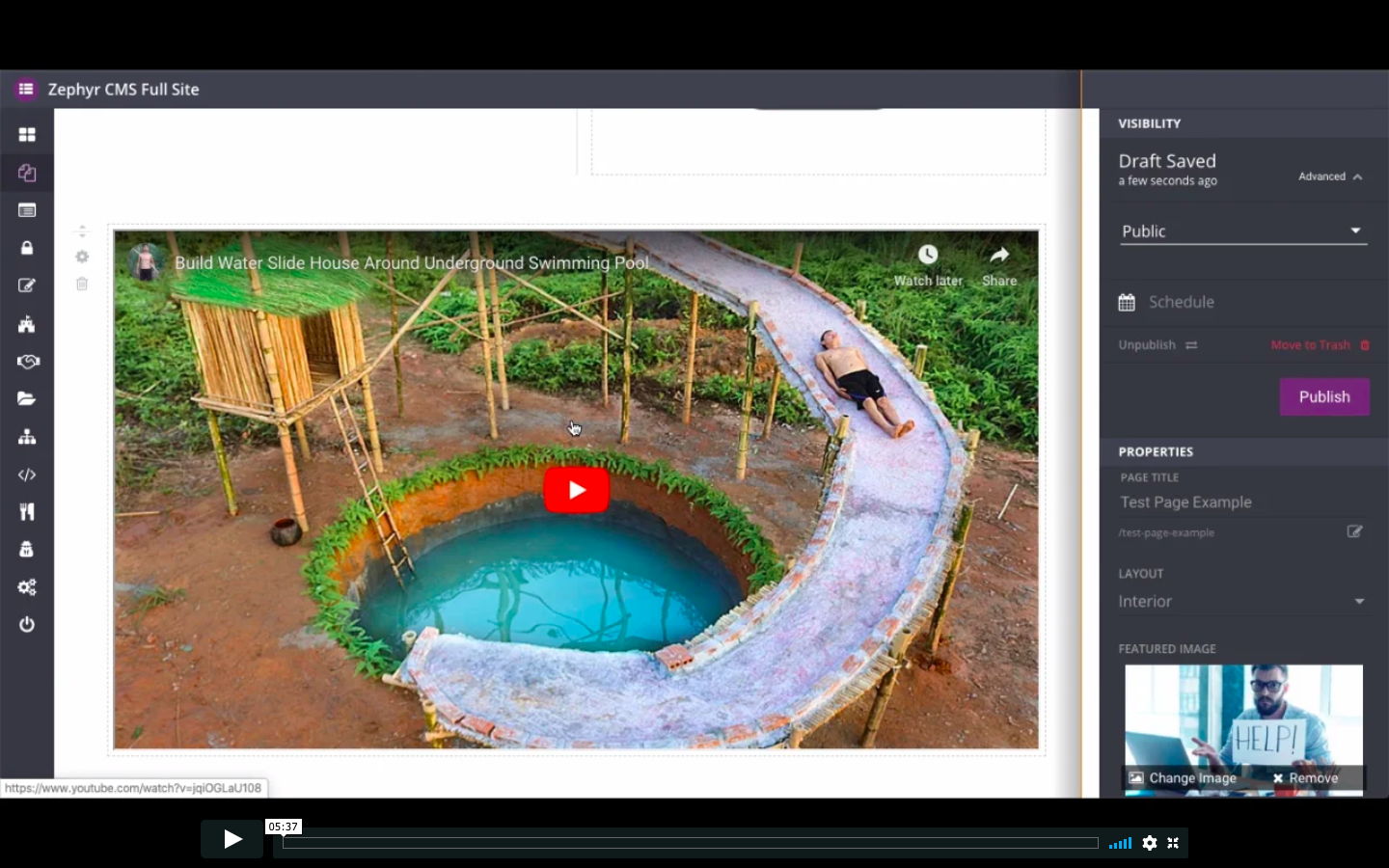
Task: Click the player timeline progress bar
Action: (691, 843)
